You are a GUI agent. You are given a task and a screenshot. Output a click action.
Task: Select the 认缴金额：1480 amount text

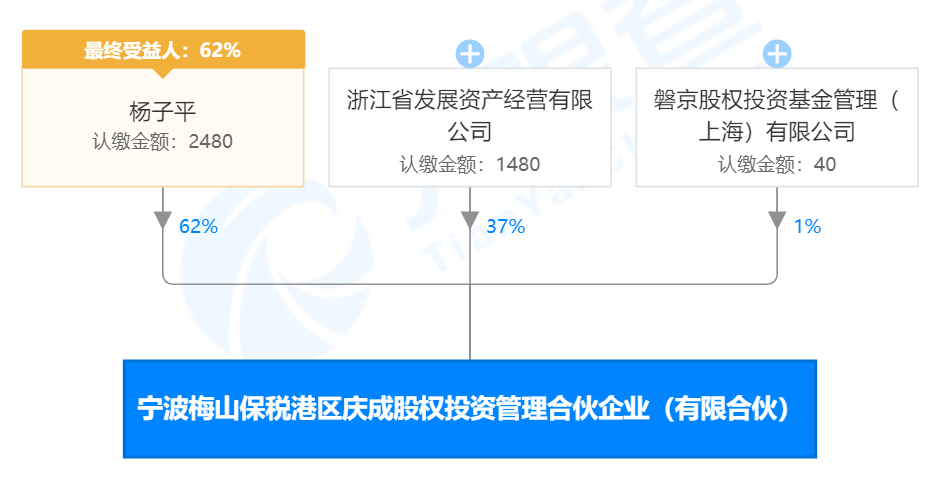469,165
